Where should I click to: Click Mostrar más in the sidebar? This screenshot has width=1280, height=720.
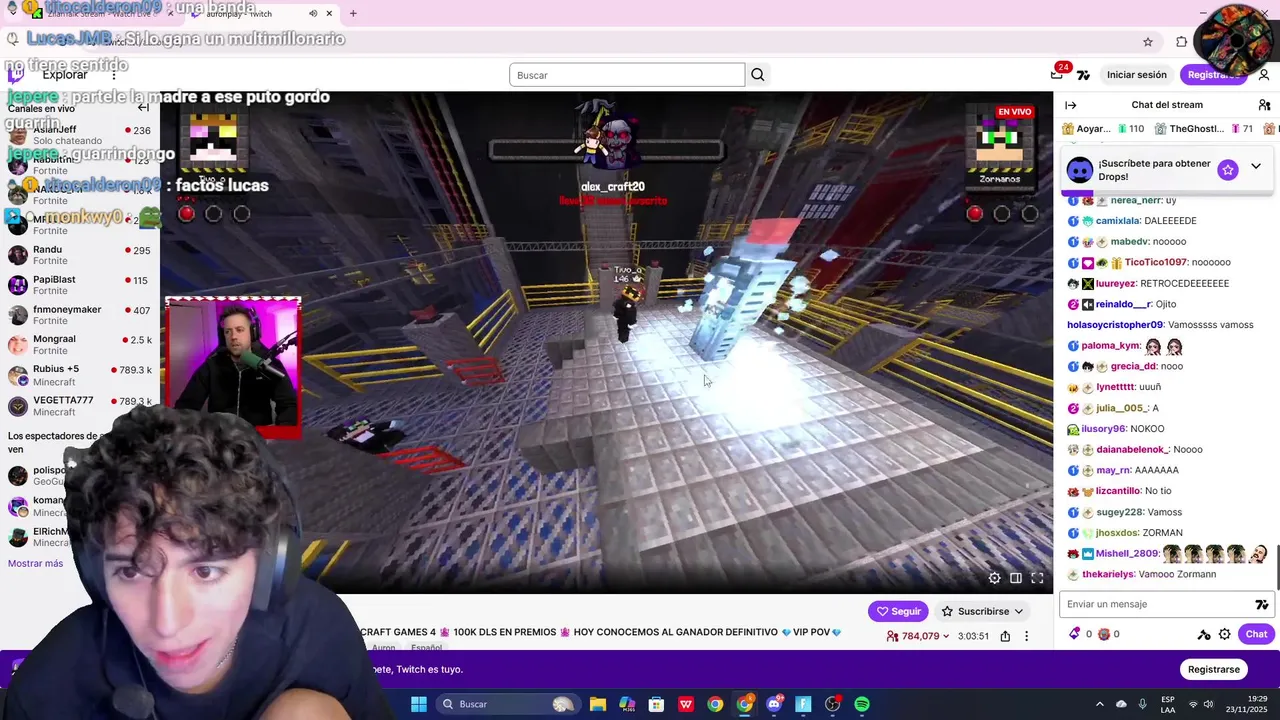(x=35, y=563)
